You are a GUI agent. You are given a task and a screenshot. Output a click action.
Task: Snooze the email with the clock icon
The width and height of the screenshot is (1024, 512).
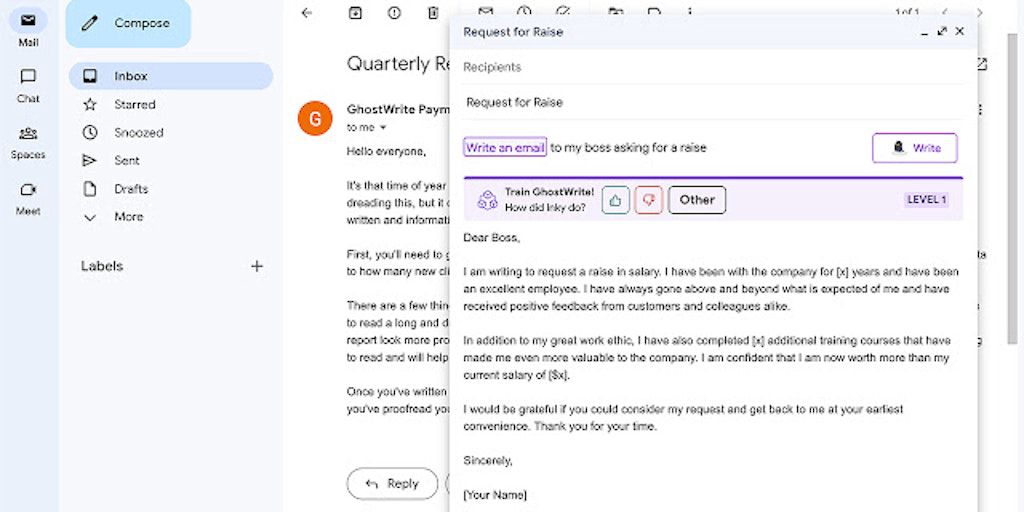[x=524, y=9]
